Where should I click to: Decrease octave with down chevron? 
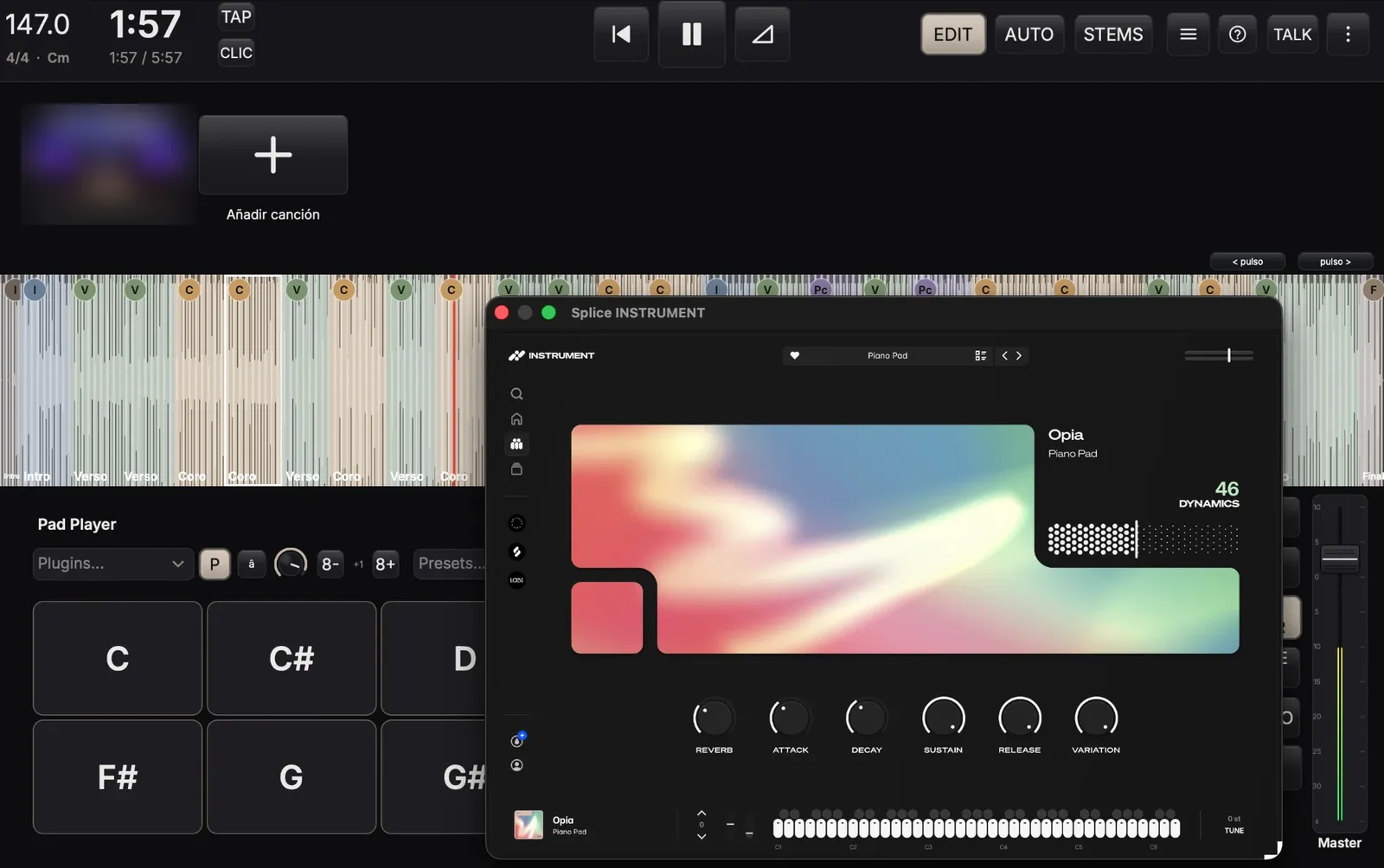point(702,836)
